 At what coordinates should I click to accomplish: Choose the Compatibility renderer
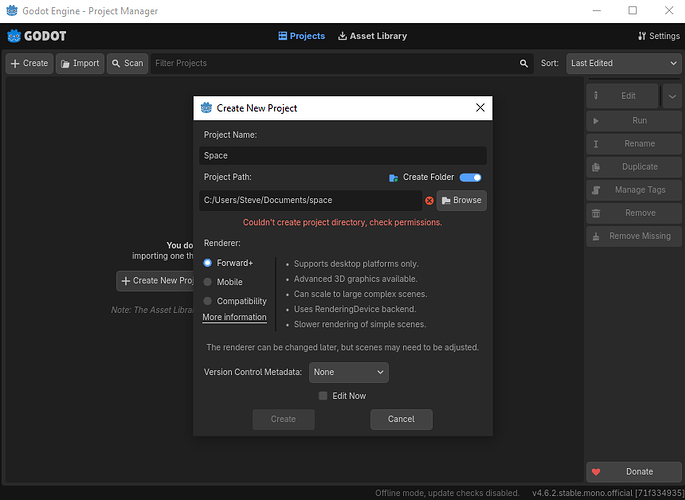click(235, 301)
